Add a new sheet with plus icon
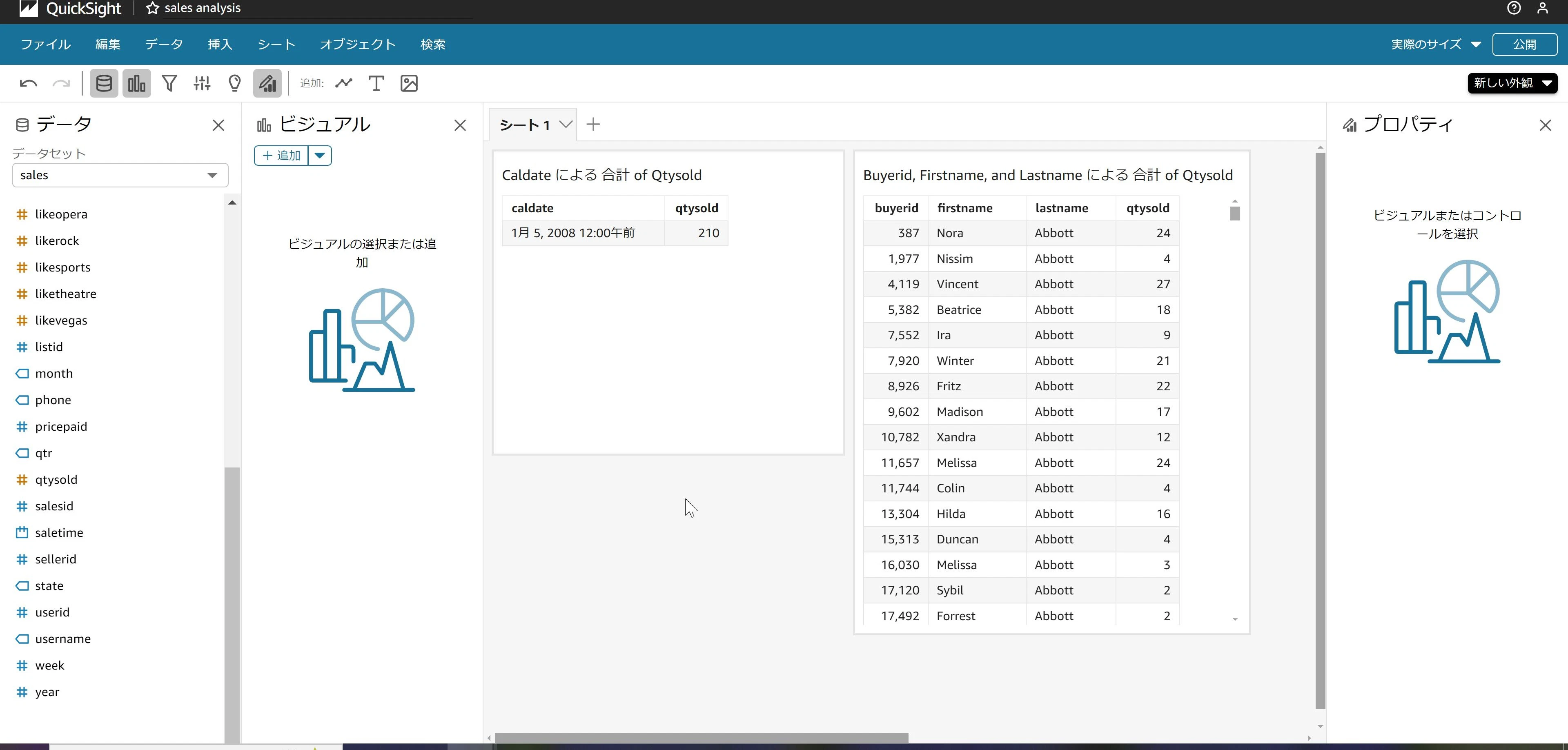The height and width of the screenshot is (750, 1568). (x=593, y=124)
